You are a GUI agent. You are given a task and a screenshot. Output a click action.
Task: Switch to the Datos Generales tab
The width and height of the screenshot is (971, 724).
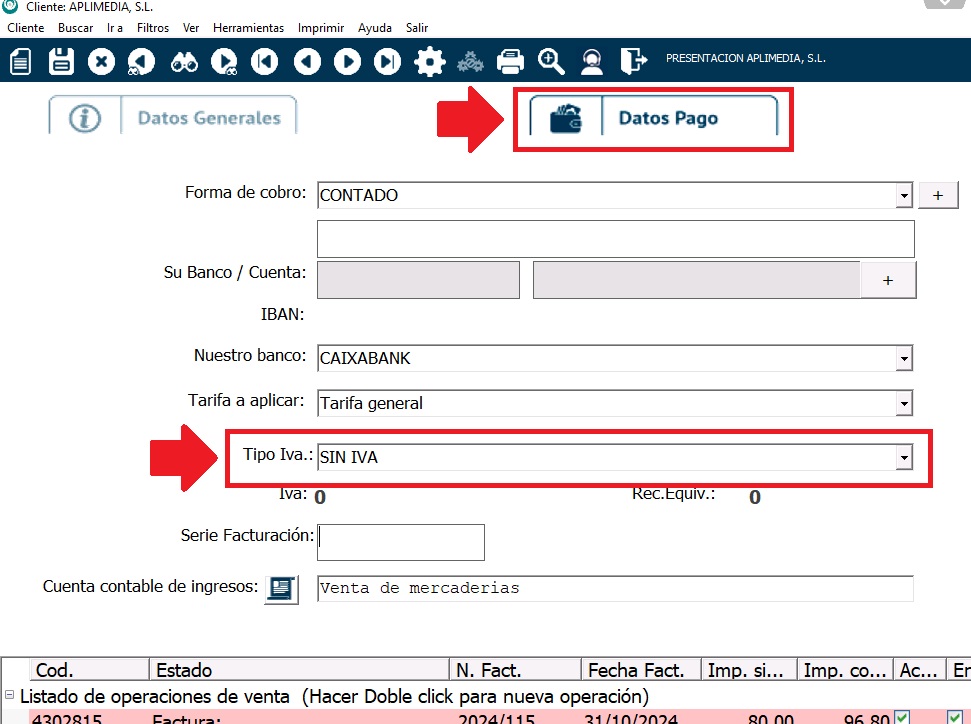coord(173,117)
